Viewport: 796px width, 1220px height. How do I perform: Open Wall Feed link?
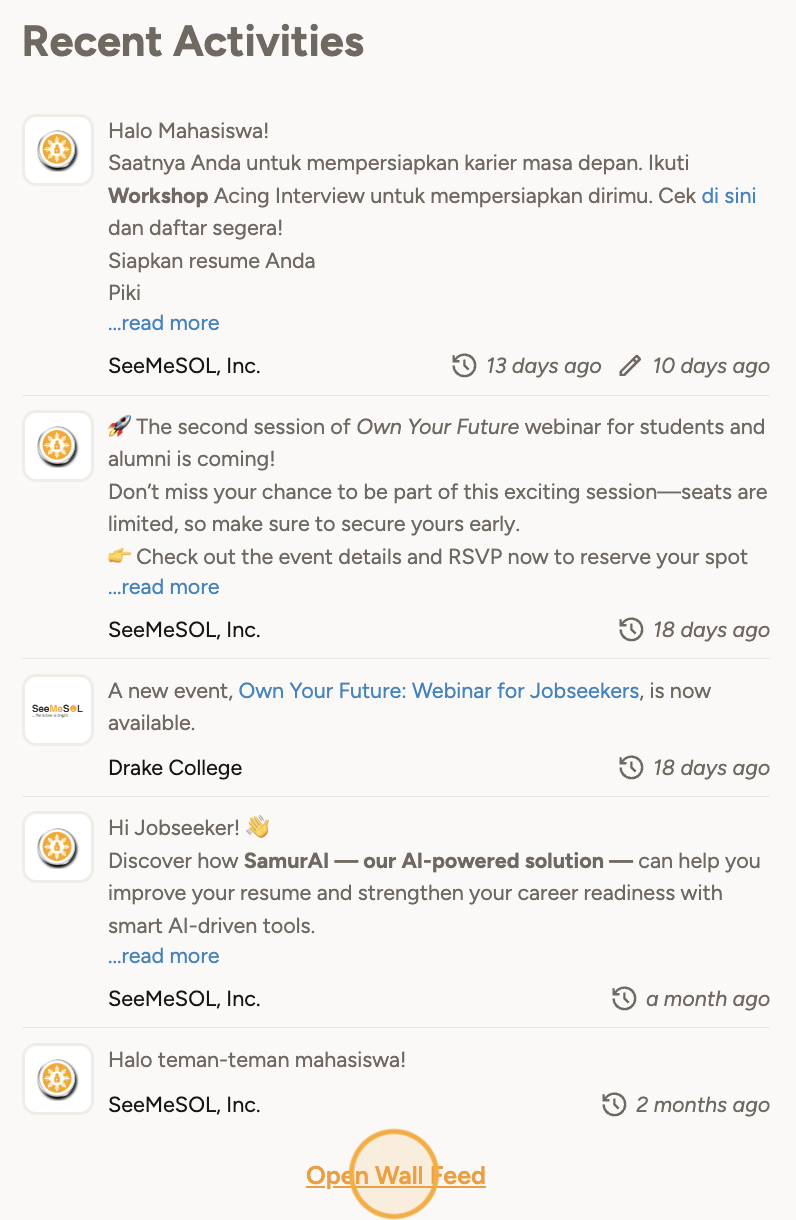[x=396, y=1175]
